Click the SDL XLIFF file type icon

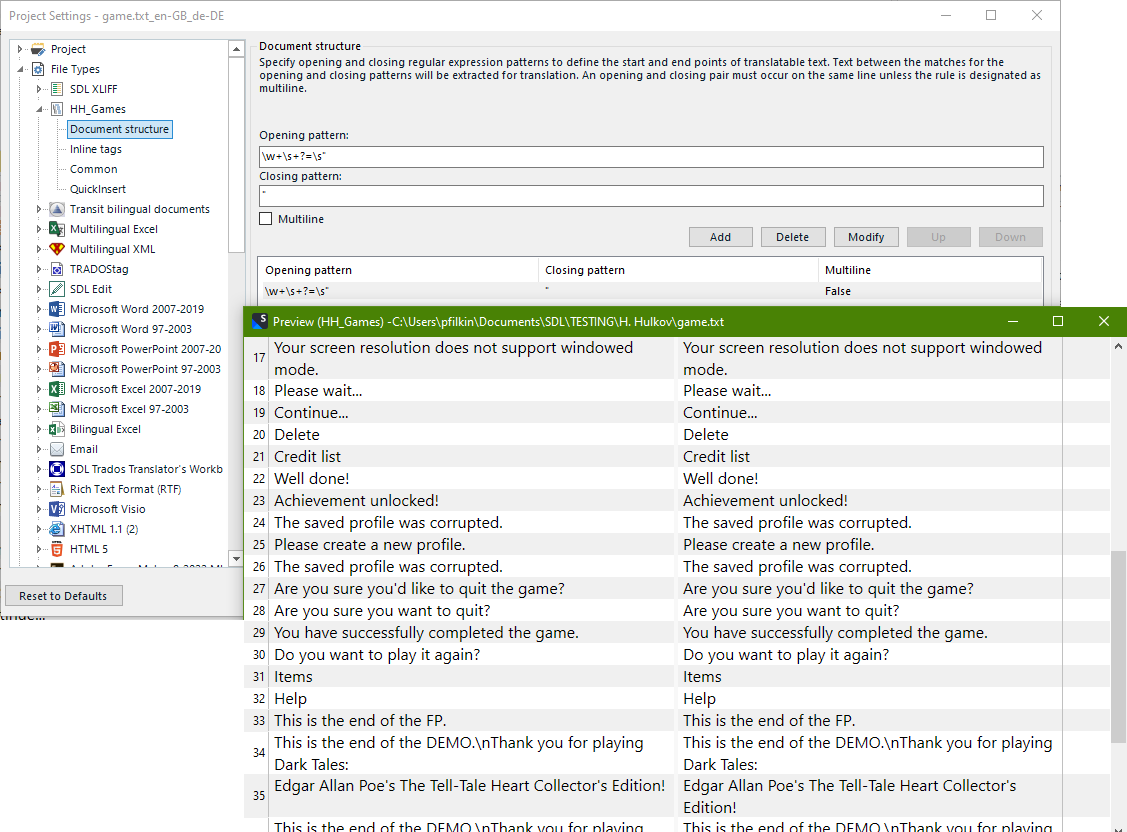(58, 89)
